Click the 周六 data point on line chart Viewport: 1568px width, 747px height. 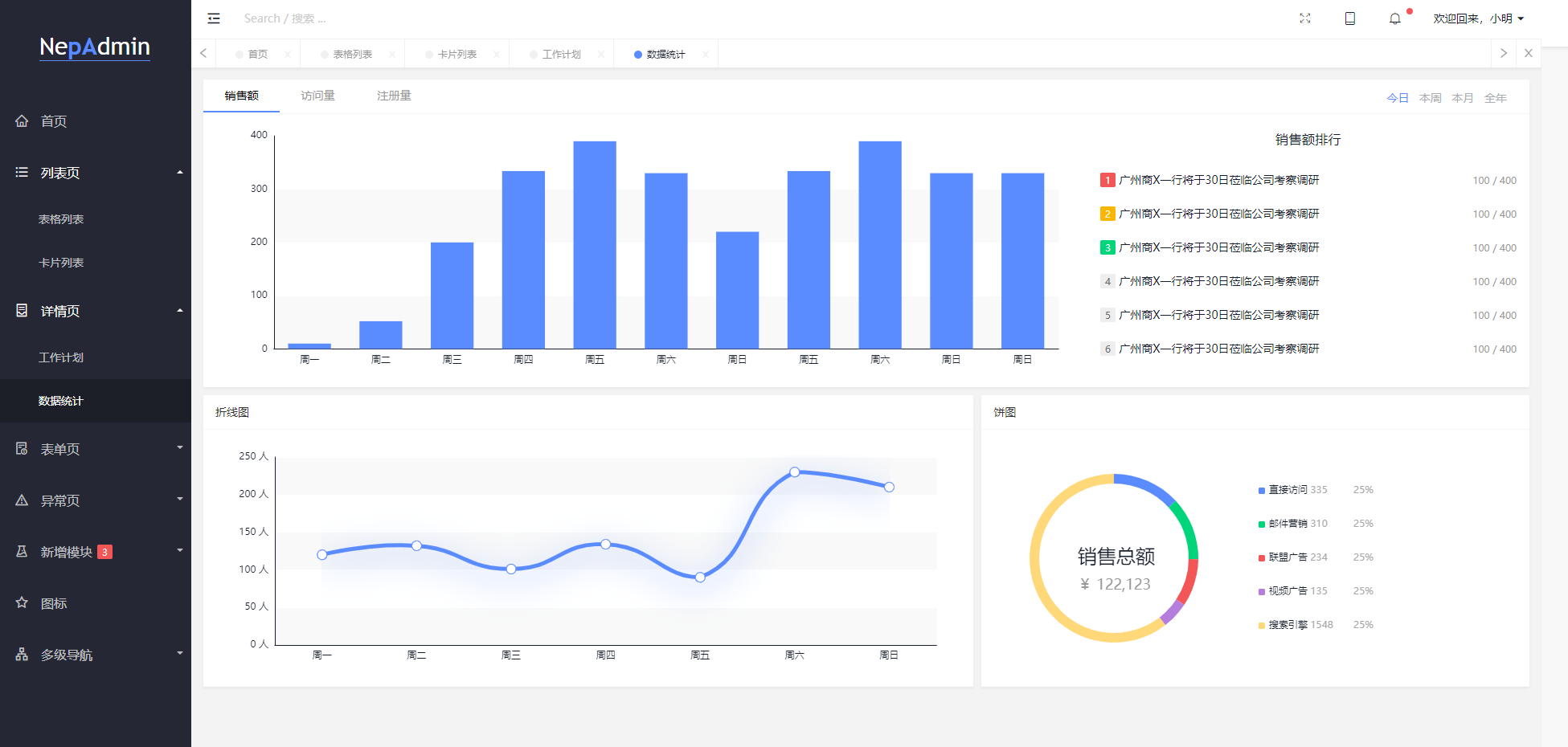pyautogui.click(x=795, y=472)
